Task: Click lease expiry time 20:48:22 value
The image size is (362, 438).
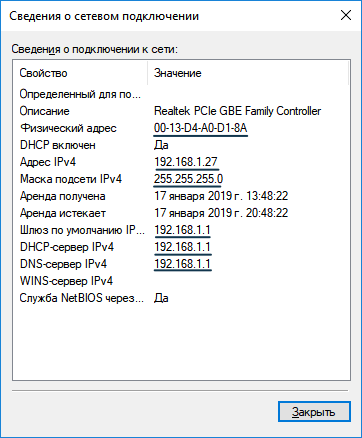Action: tap(221, 213)
